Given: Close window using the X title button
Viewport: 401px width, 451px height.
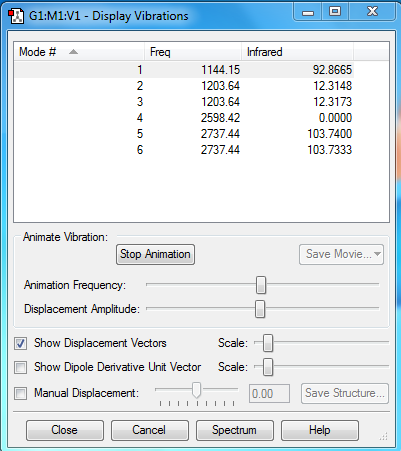Looking at the screenshot, I should (372, 12).
